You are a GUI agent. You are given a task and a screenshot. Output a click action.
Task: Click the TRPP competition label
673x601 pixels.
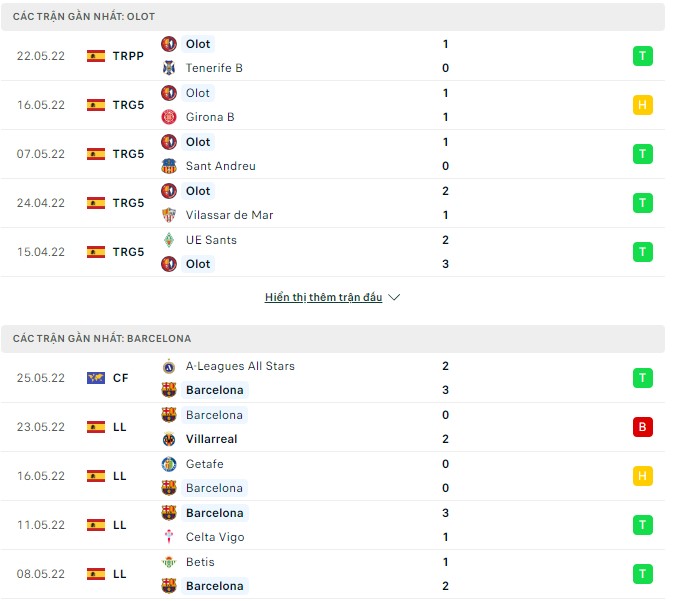tap(128, 56)
